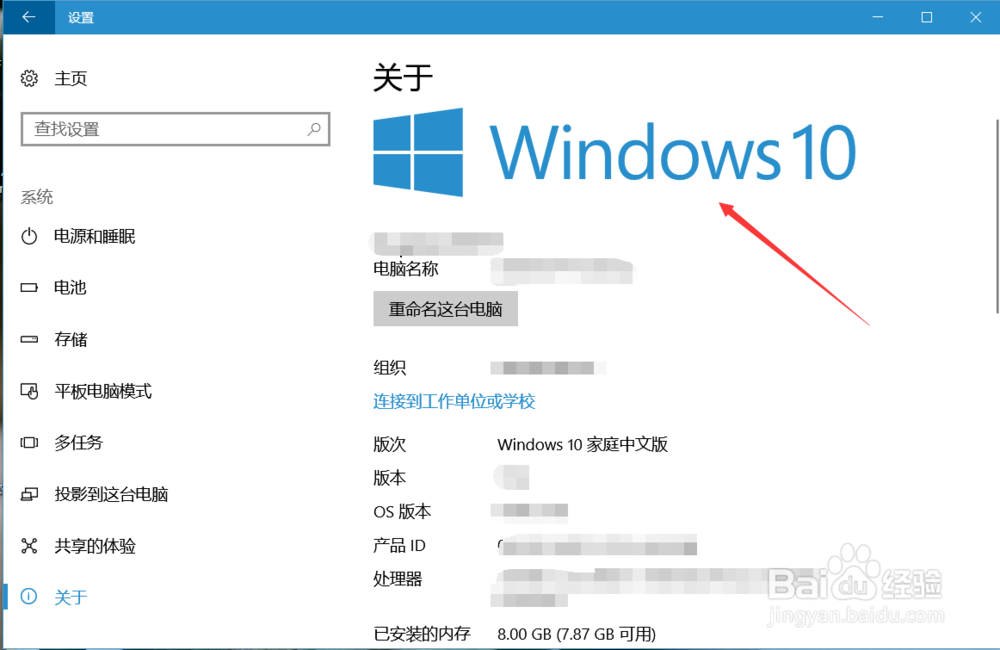Focus the 查找设置 search field
This screenshot has width=1000, height=650.
[175, 129]
